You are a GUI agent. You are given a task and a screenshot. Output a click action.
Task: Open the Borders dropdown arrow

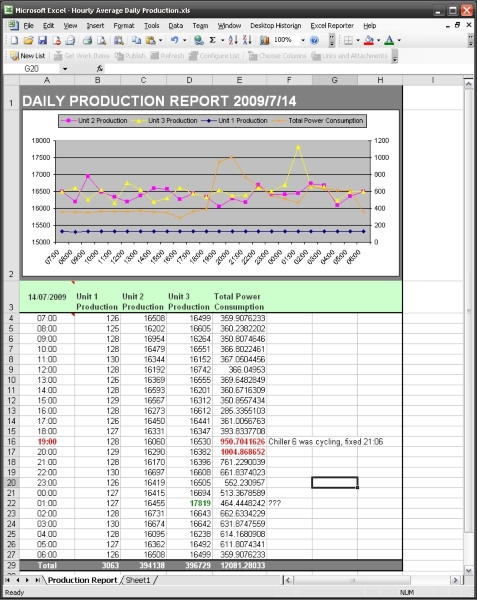(358, 40)
